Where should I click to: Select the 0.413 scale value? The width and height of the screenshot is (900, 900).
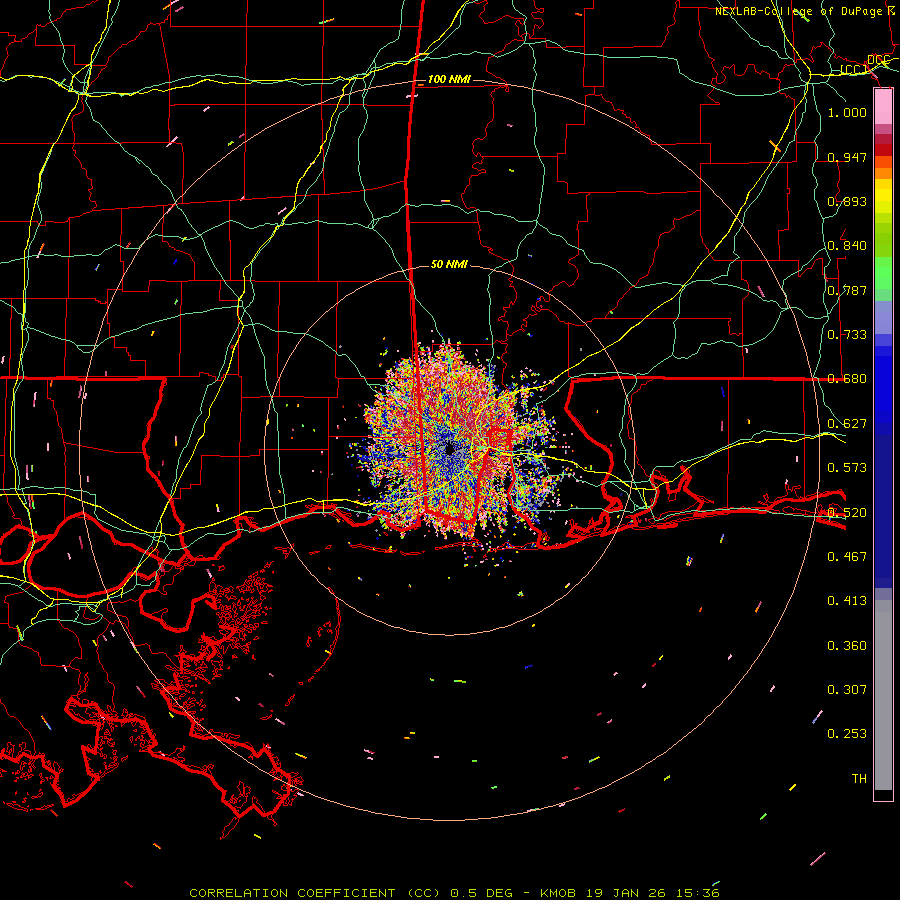847,601
